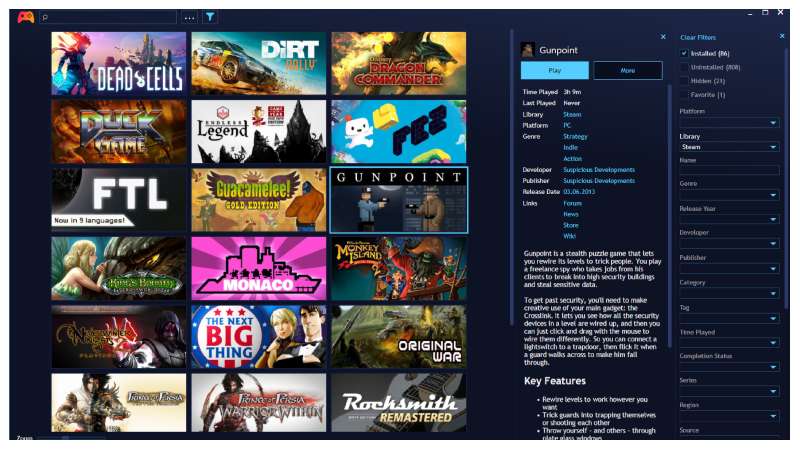This screenshot has height=450, width=800.
Task: Click the Name filter text field
Action: click(x=729, y=170)
